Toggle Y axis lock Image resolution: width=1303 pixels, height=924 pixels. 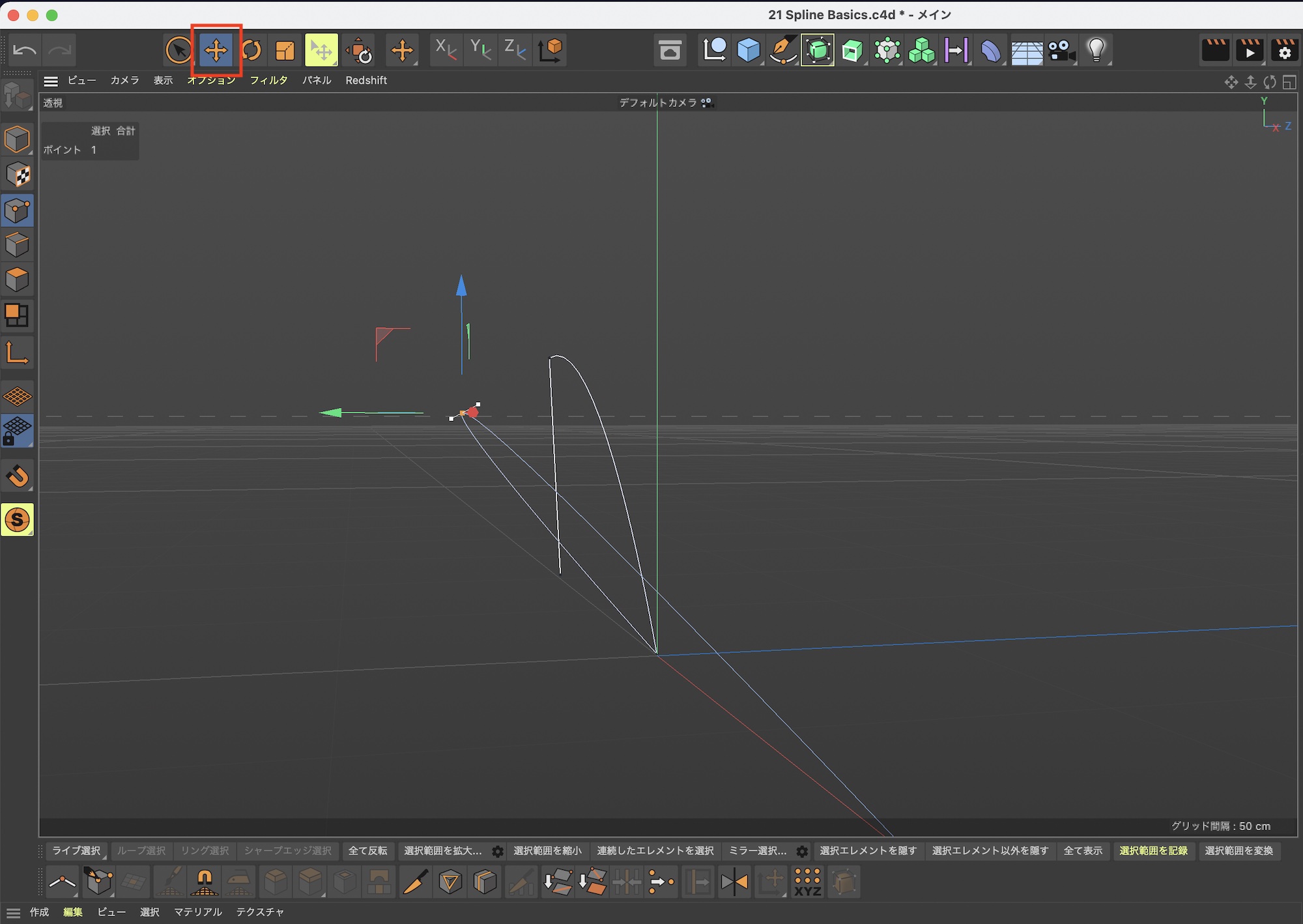(481, 50)
